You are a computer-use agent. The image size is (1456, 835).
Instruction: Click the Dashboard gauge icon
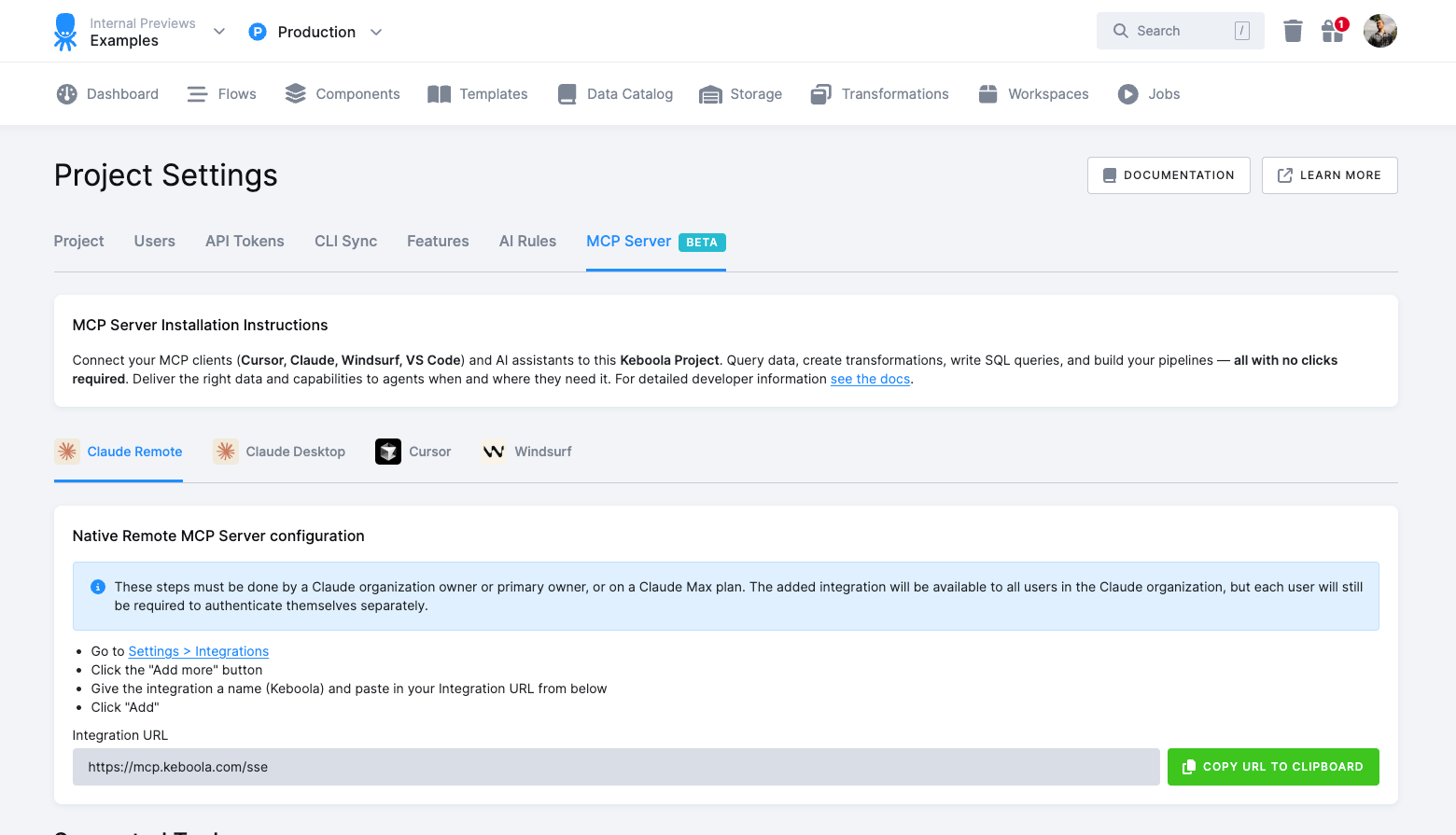(x=66, y=94)
